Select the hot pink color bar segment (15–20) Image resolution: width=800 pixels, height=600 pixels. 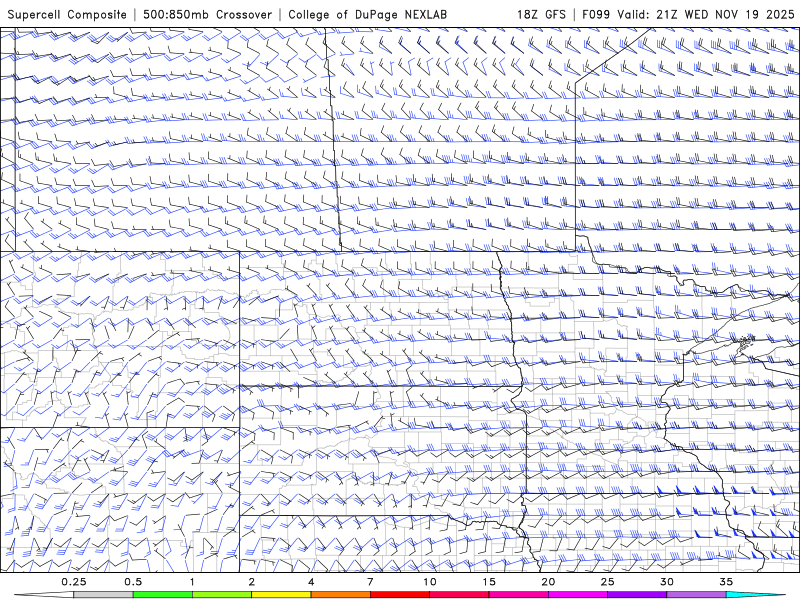coord(518,595)
